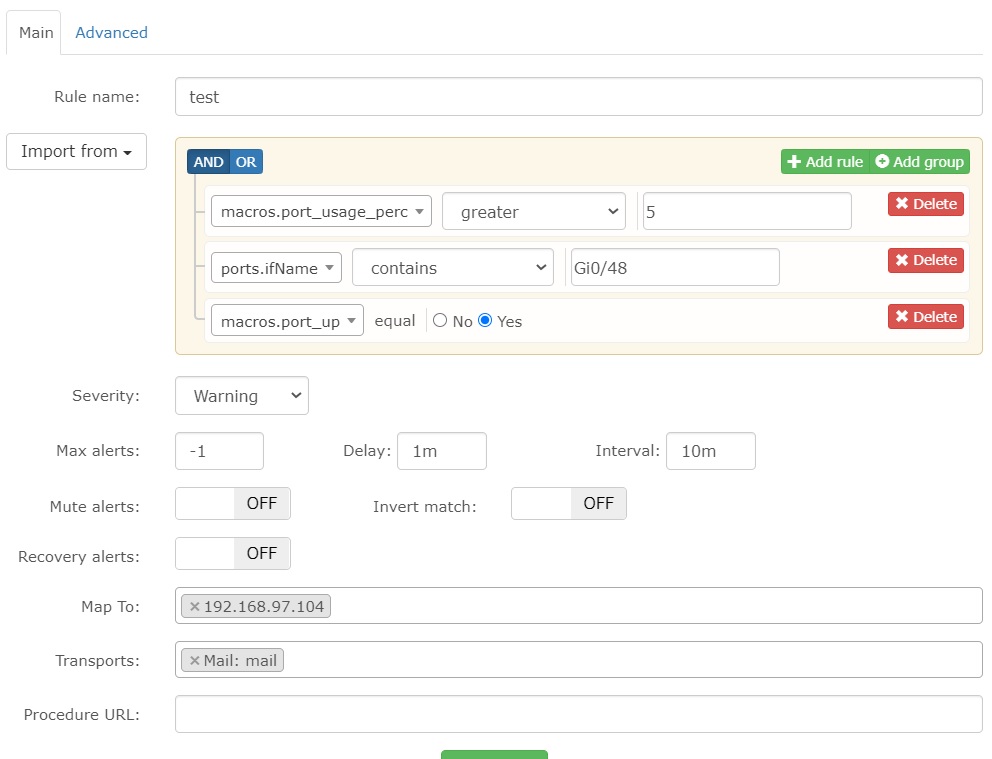The width and height of the screenshot is (992, 759).
Task: Click the Gi0/48 value field
Action: click(675, 268)
